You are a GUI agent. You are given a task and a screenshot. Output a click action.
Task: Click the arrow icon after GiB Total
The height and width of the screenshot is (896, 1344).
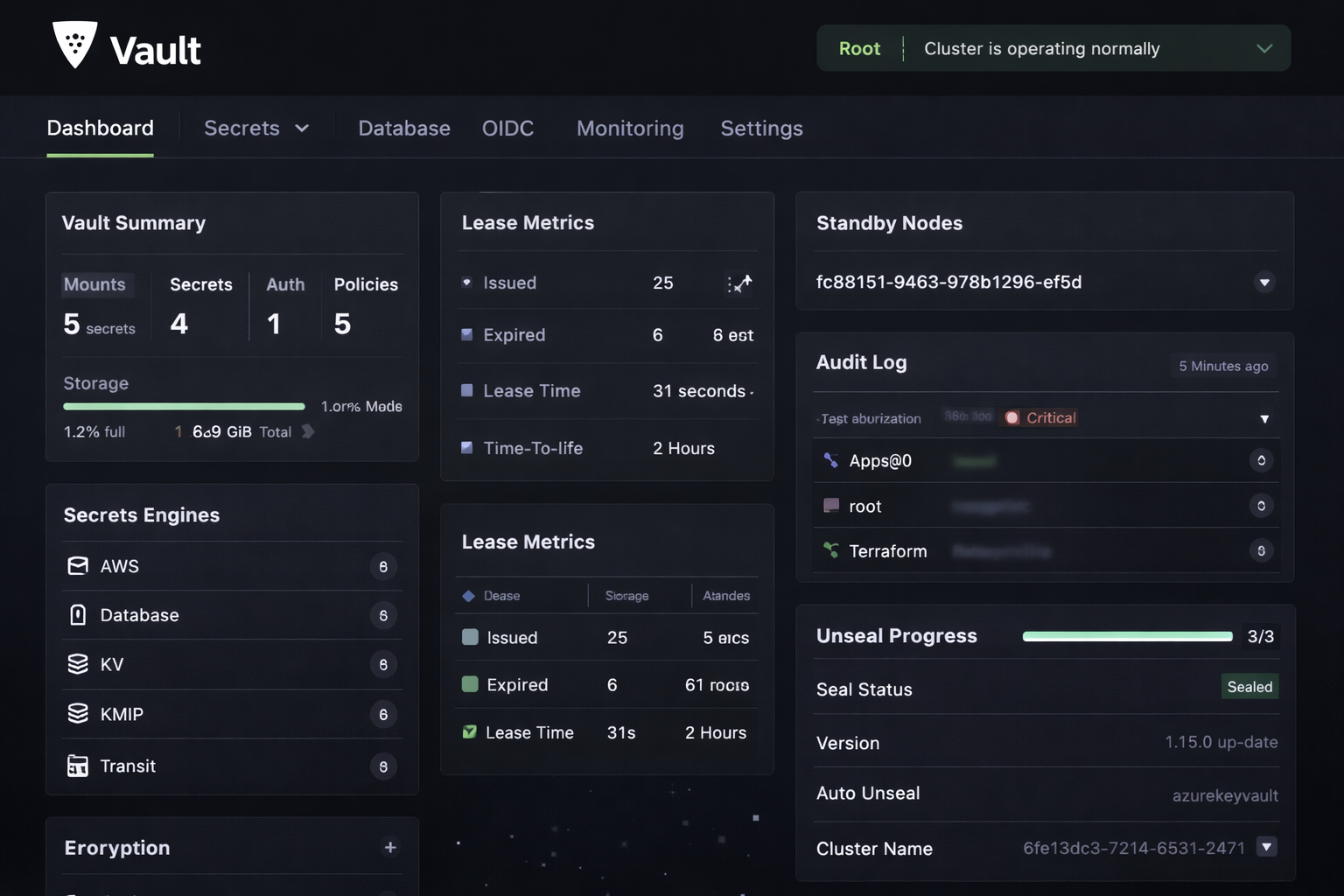coord(308,431)
